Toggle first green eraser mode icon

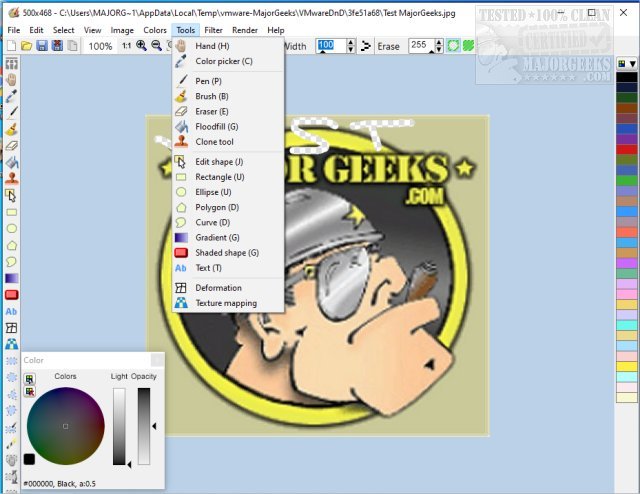tap(453, 46)
